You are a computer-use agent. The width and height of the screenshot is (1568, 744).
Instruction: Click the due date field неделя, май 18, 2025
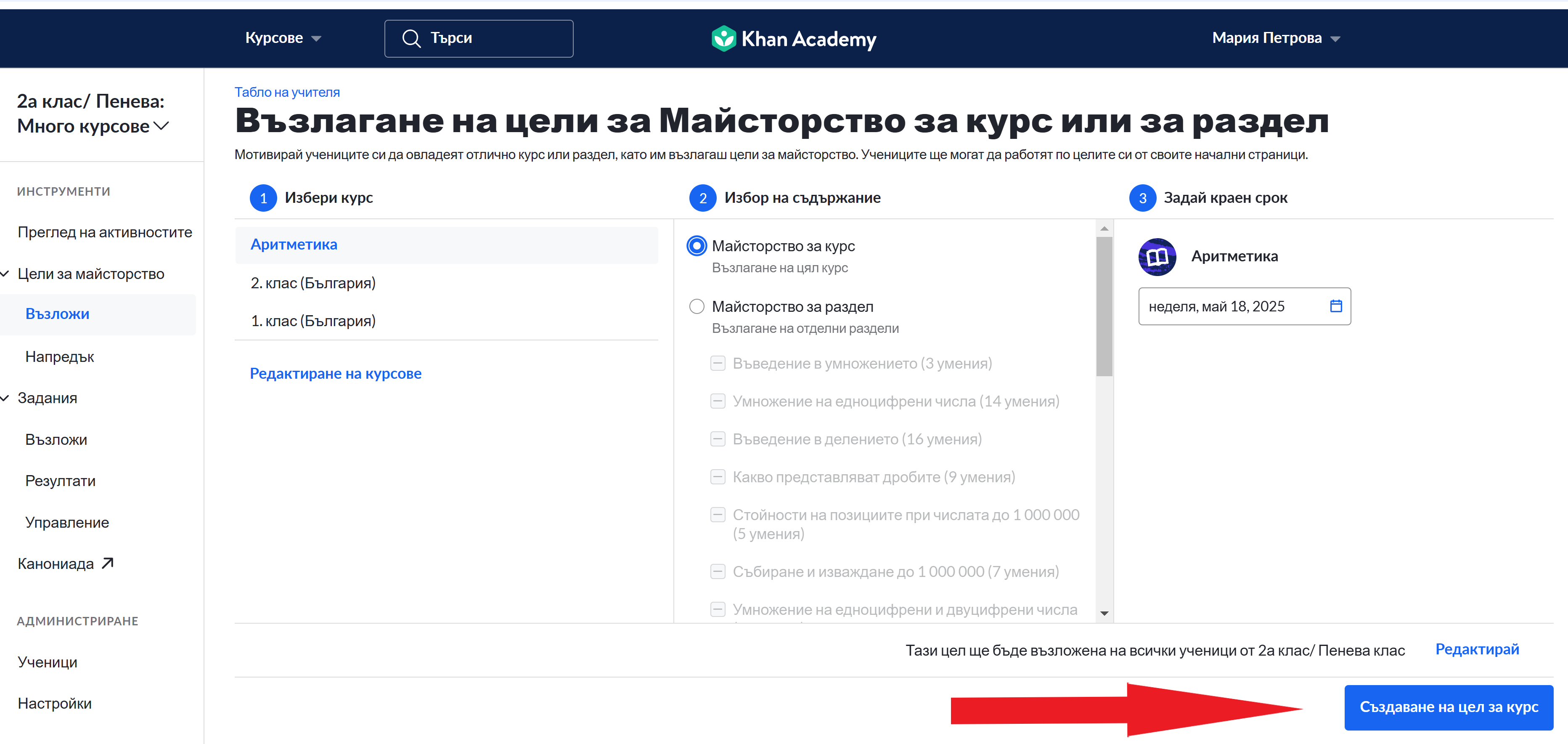[1244, 306]
